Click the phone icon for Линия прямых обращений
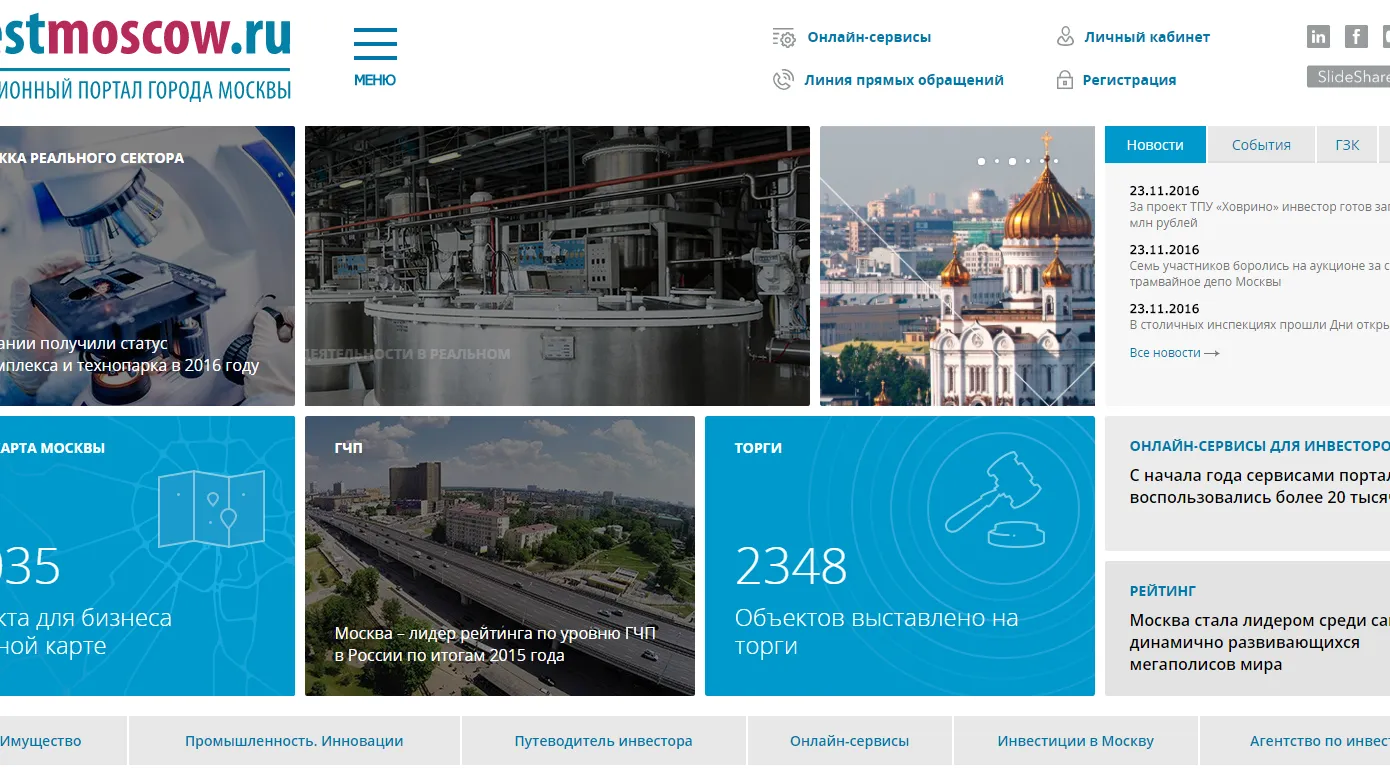The image size is (1390, 782). [783, 80]
